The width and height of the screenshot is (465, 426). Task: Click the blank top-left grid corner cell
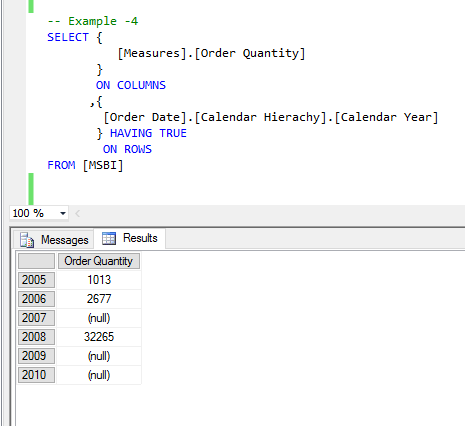36,261
